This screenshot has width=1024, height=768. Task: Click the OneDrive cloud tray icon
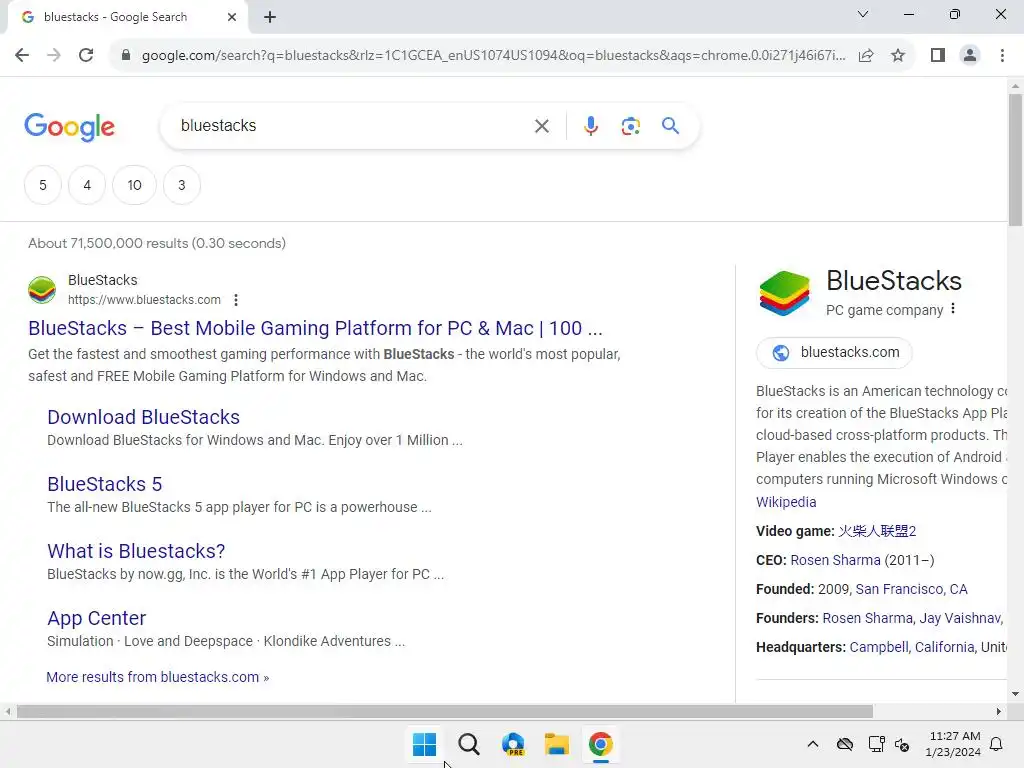(x=844, y=744)
